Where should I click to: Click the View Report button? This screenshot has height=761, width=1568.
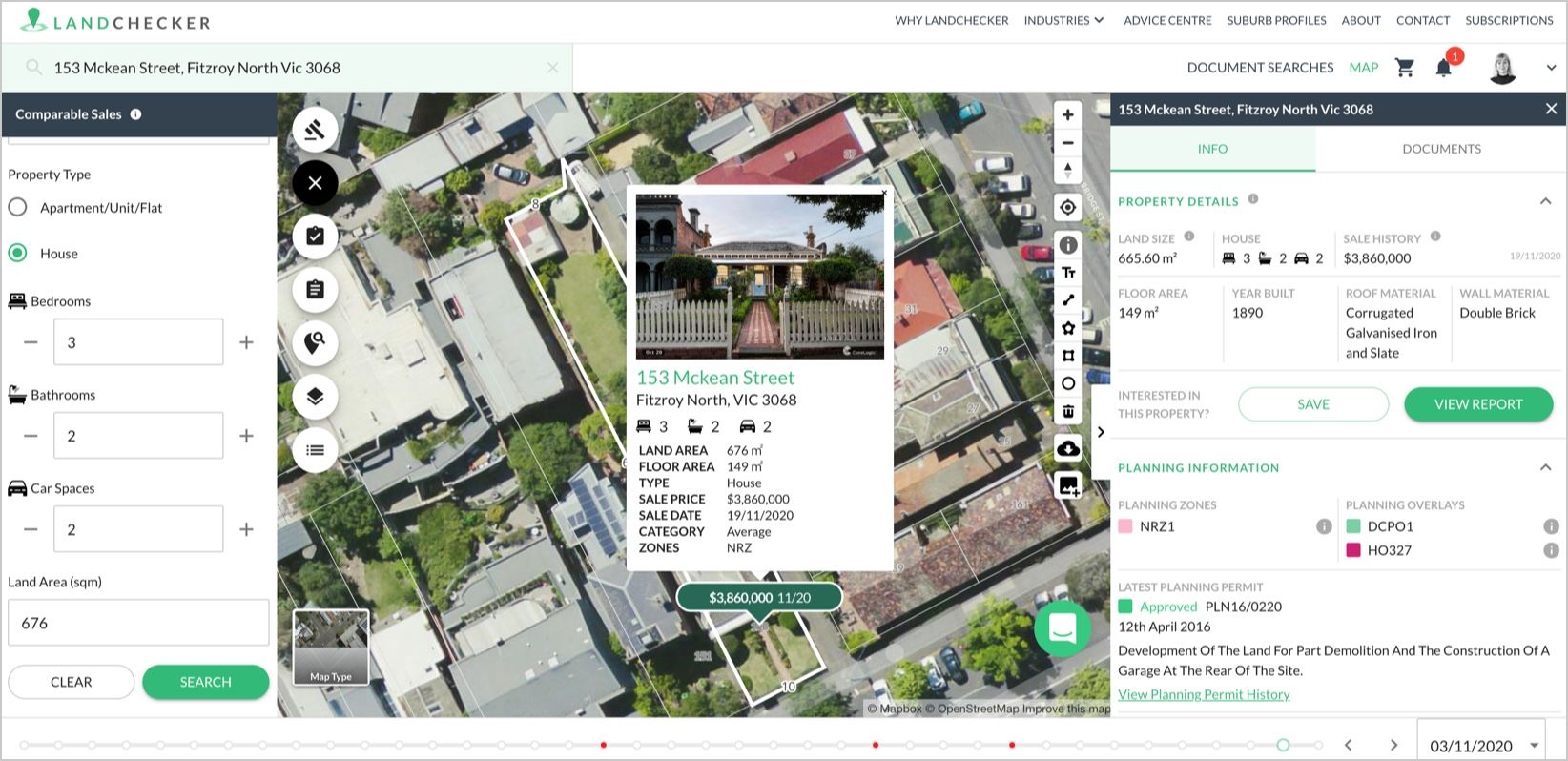(1478, 404)
